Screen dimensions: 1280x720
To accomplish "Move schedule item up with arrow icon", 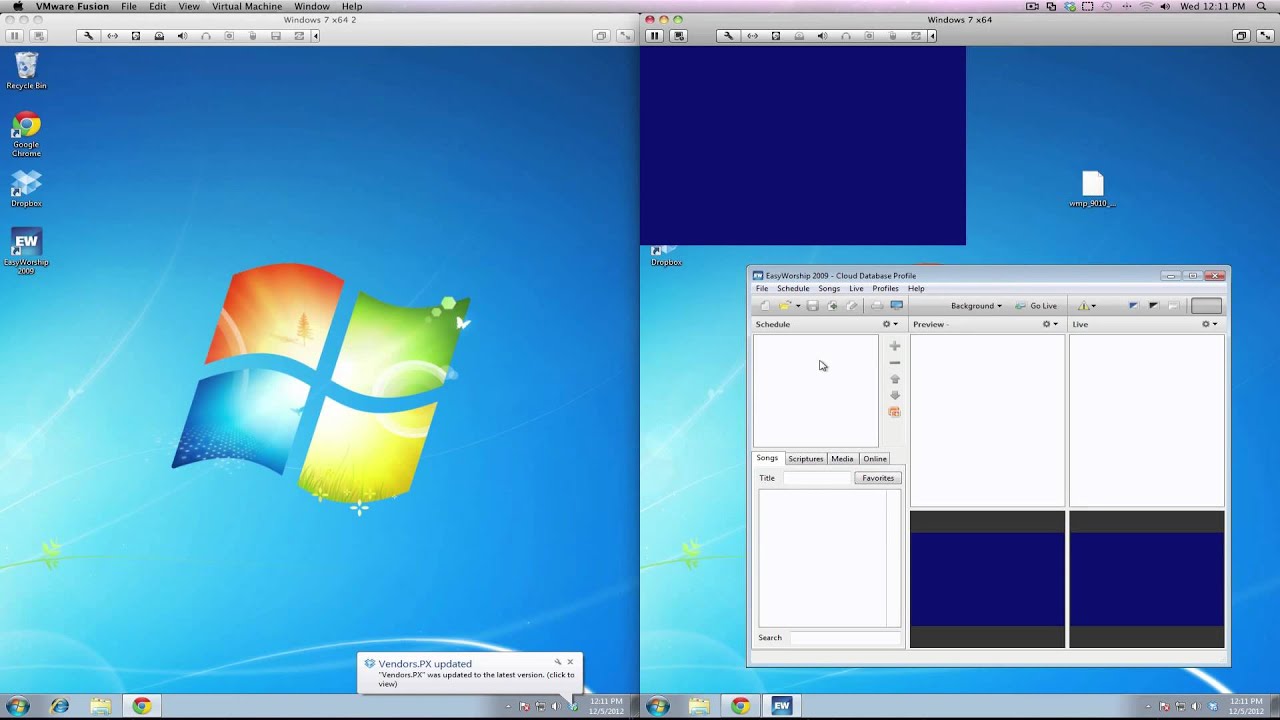I will point(895,379).
